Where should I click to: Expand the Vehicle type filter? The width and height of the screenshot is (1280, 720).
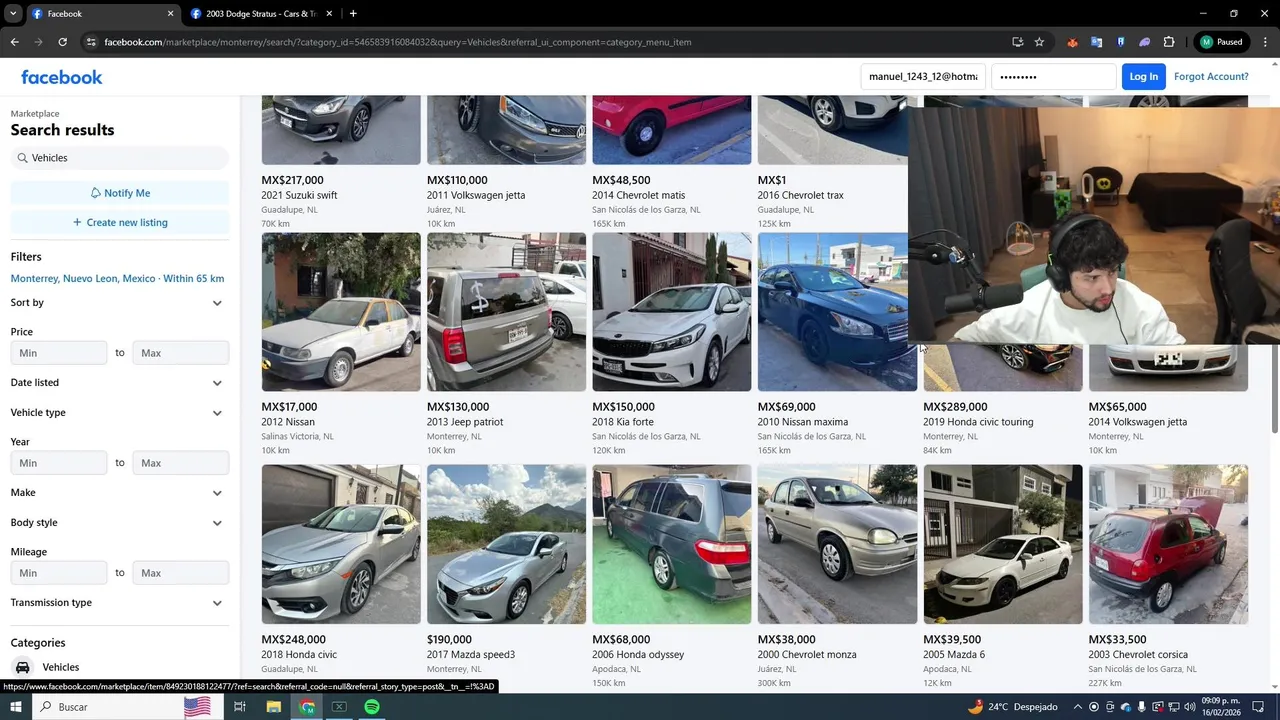(120, 413)
